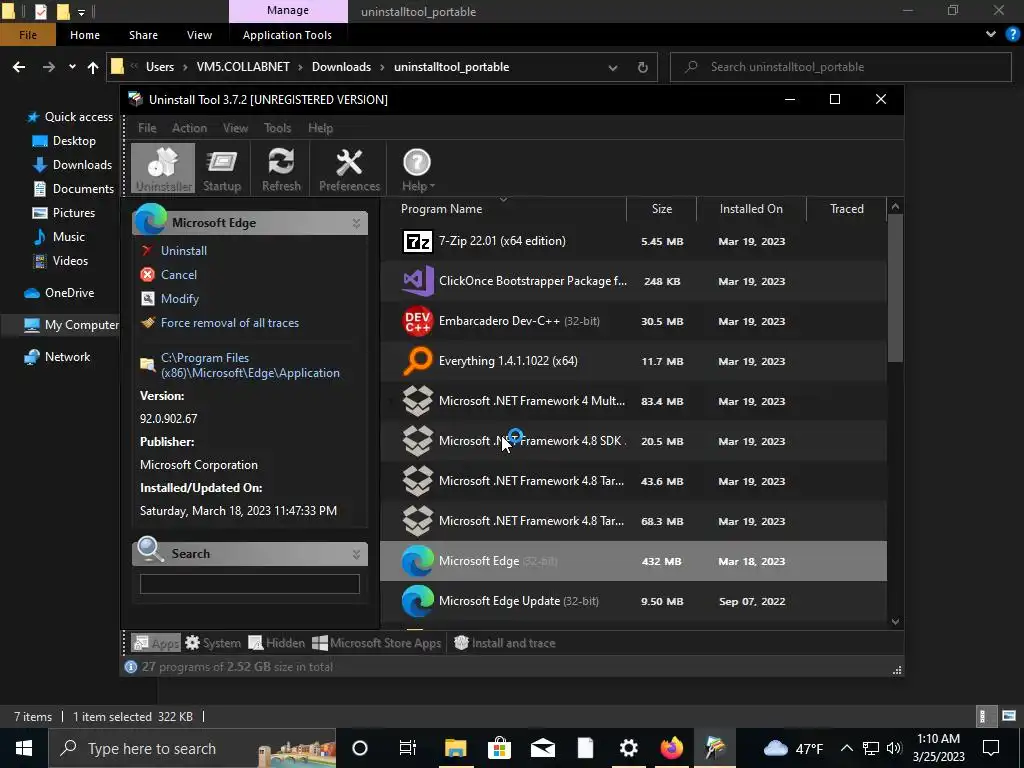Viewport: 1024px width, 768px height.
Task: Refresh the Explorer folder view
Action: pyautogui.click(x=643, y=67)
